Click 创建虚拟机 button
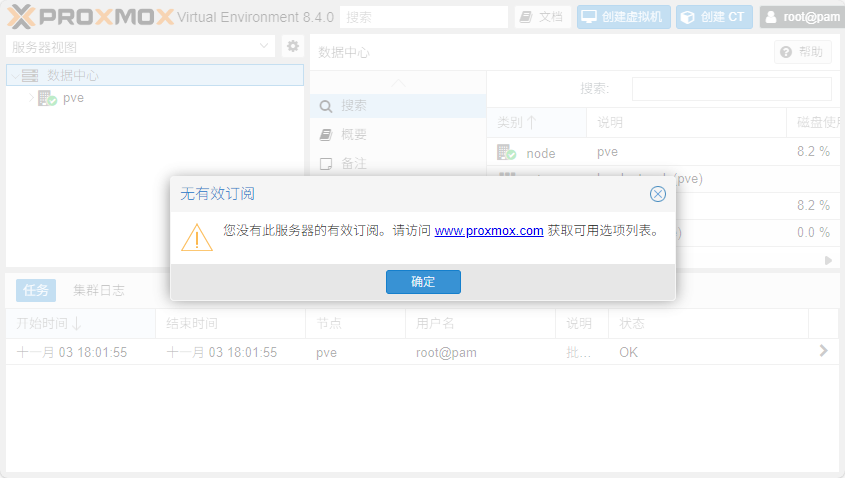 point(623,17)
